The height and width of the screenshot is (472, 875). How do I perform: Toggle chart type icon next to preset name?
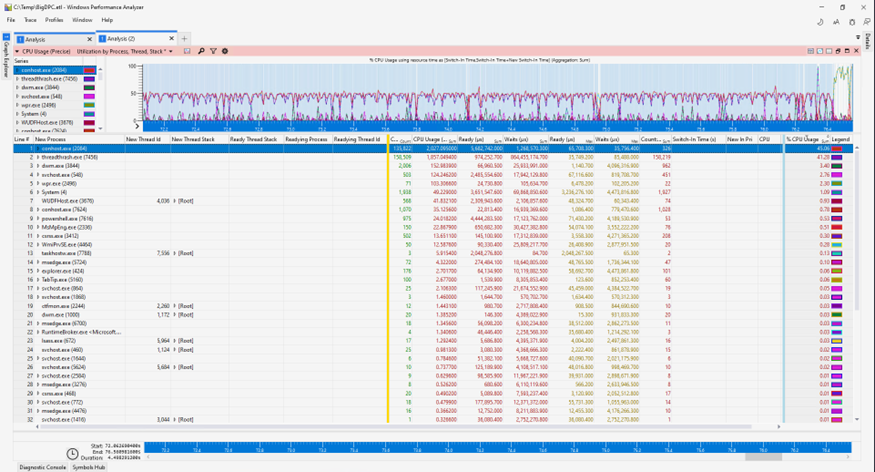[187, 51]
